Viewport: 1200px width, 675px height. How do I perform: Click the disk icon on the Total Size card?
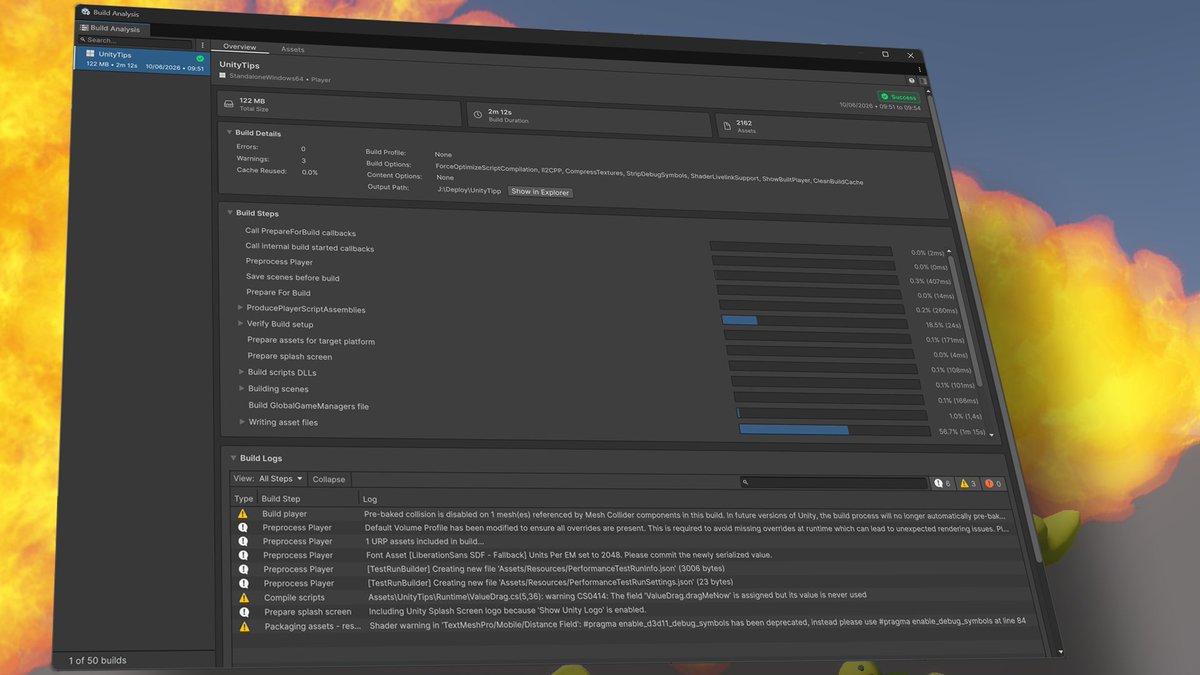pos(228,103)
